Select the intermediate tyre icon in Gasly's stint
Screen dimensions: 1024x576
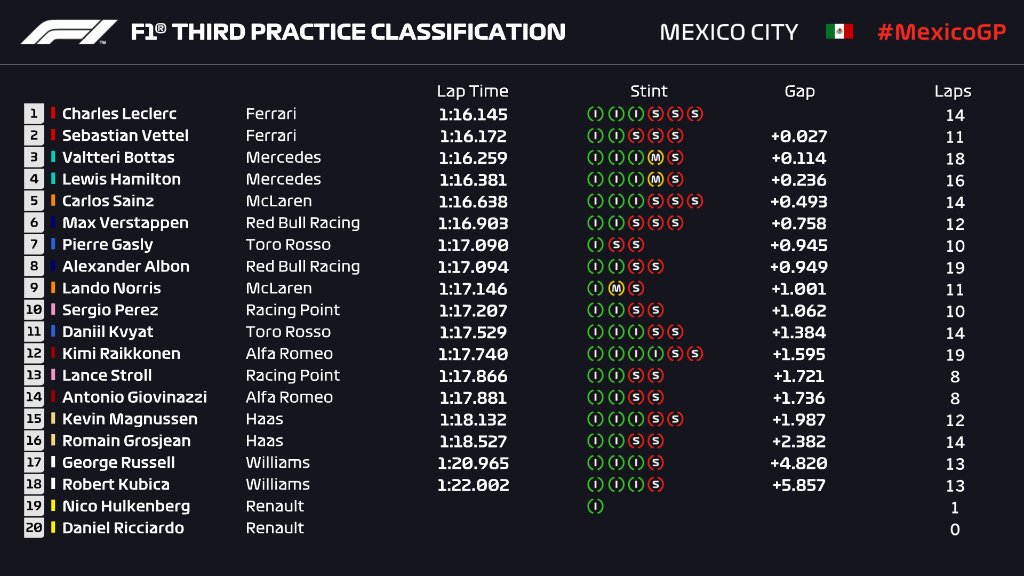coord(595,245)
